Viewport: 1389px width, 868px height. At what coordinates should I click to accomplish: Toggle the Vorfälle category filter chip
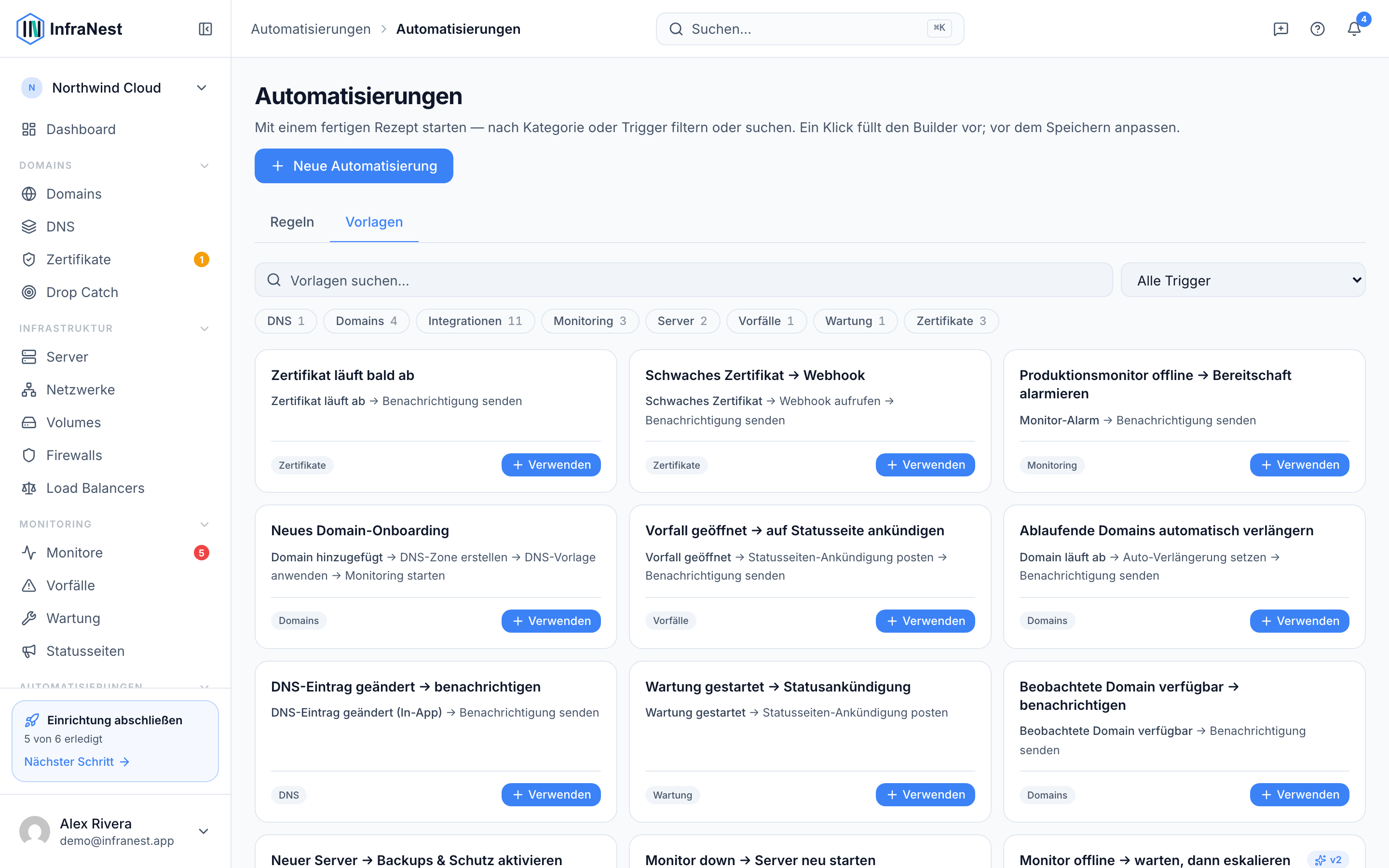(x=766, y=321)
